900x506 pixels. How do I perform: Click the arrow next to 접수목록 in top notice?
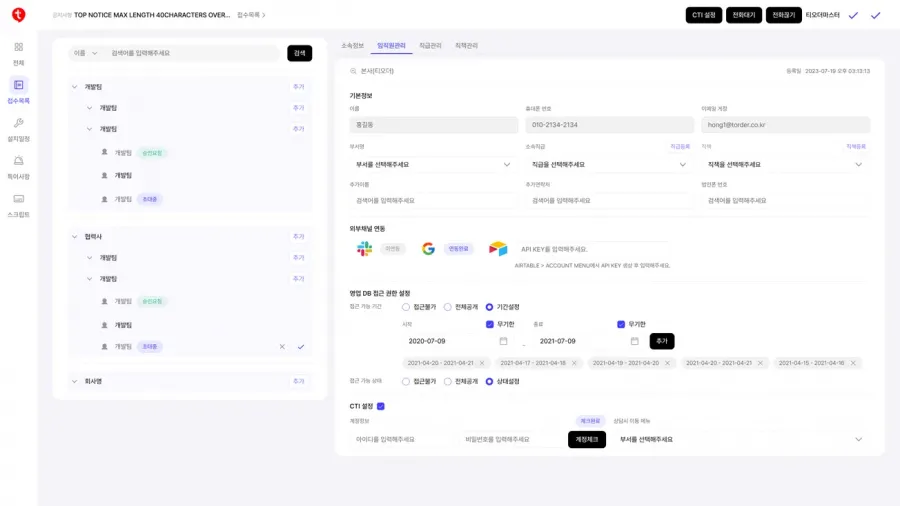click(263, 15)
